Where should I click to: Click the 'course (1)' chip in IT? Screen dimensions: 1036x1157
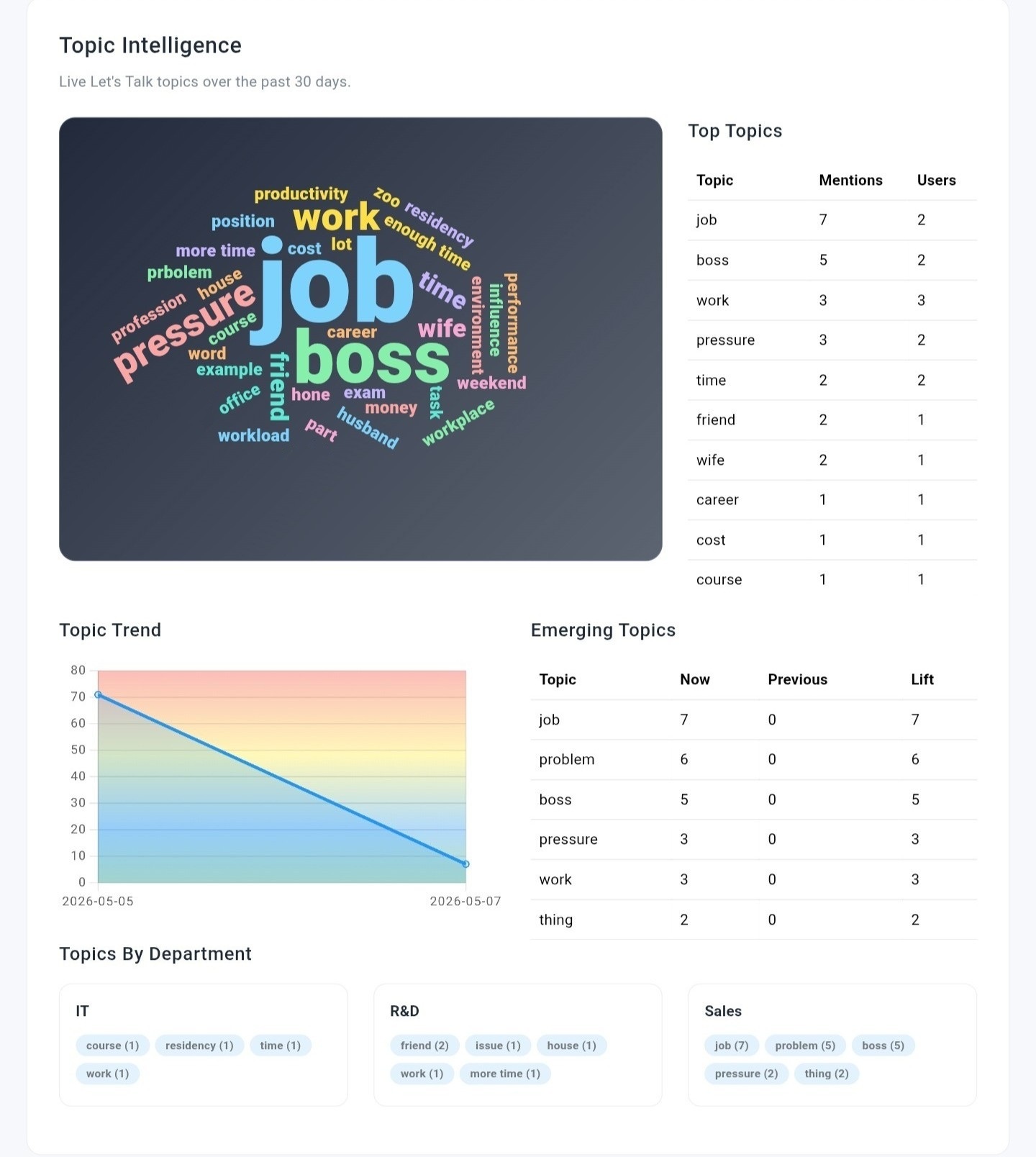point(112,1045)
